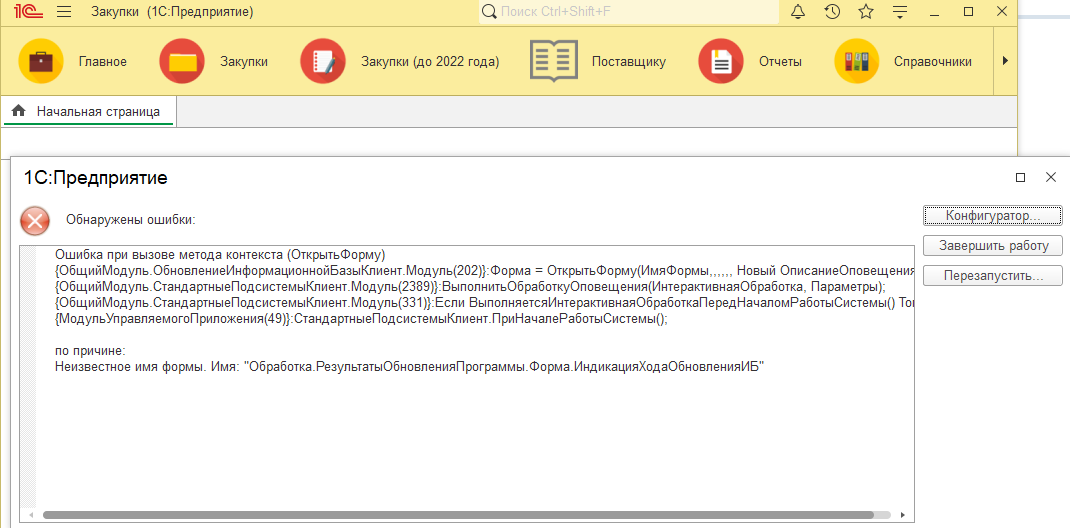1070x528 pixels.
Task: Open the service settings menu icon
Action: pyautogui.click(x=901, y=12)
